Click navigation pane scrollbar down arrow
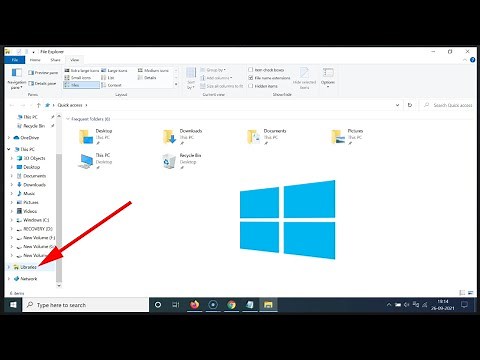The width and height of the screenshot is (480, 360). coord(59,285)
